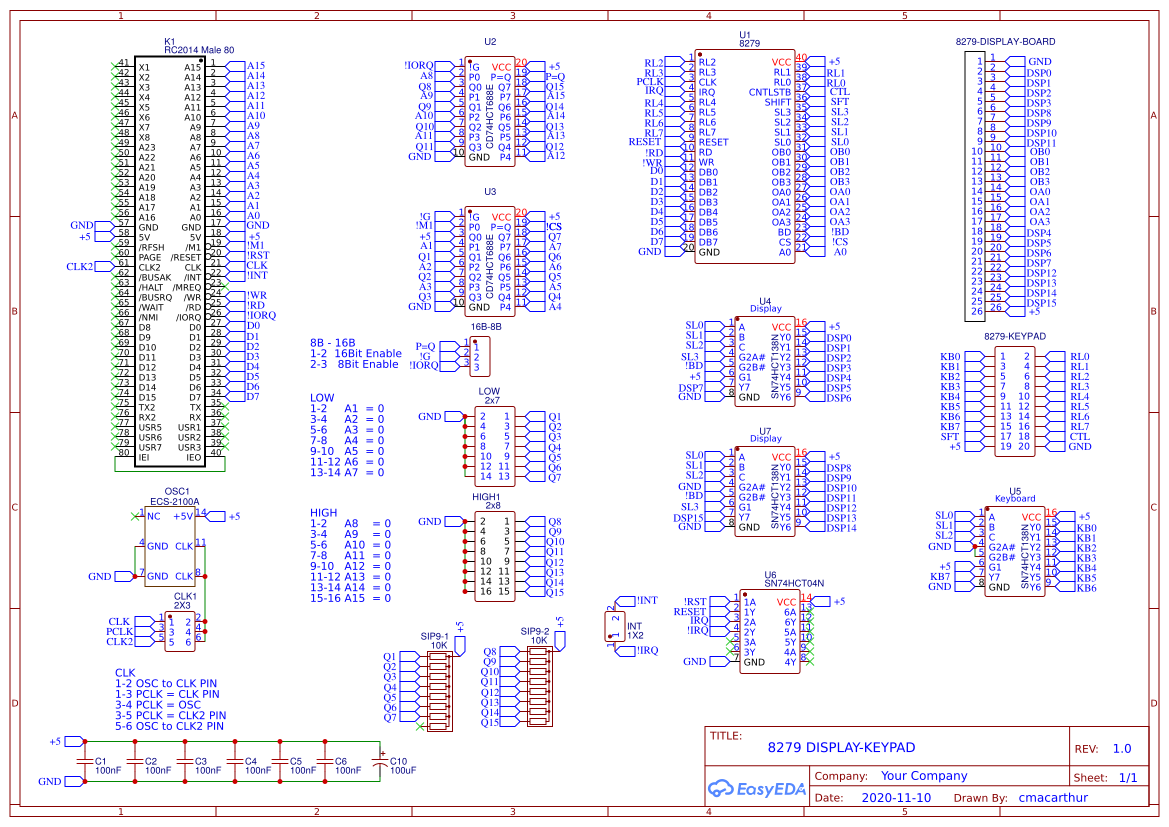Screen dimensions: 1169x827
Task: Click the U6 SN74HCT04N inverter symbol
Action: pos(770,630)
